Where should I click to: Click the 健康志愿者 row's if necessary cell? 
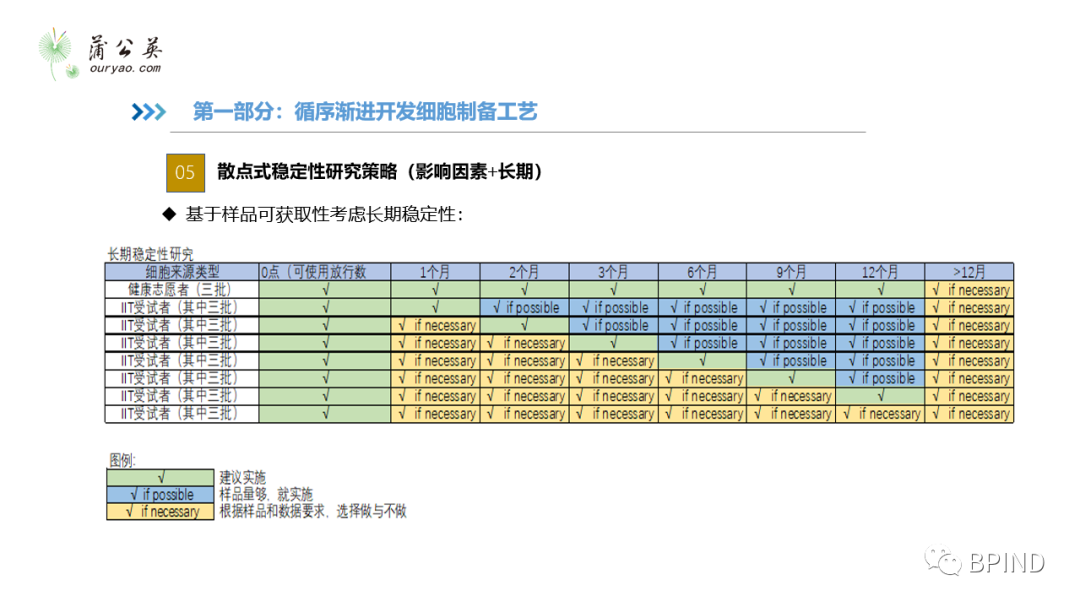969,289
